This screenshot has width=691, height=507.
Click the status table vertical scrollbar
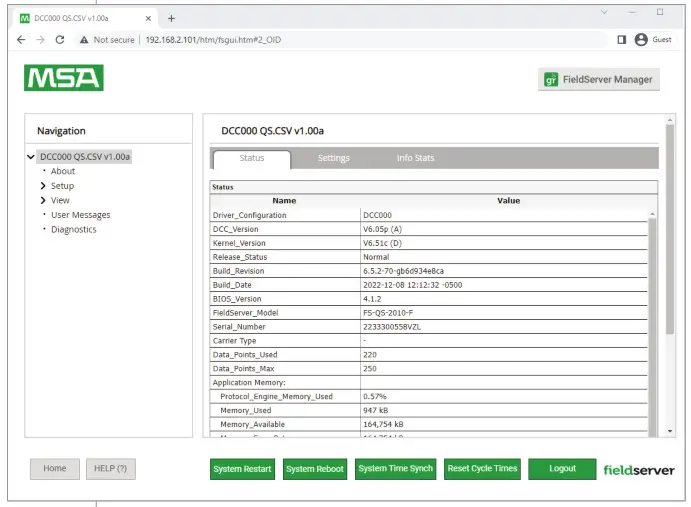(653, 300)
